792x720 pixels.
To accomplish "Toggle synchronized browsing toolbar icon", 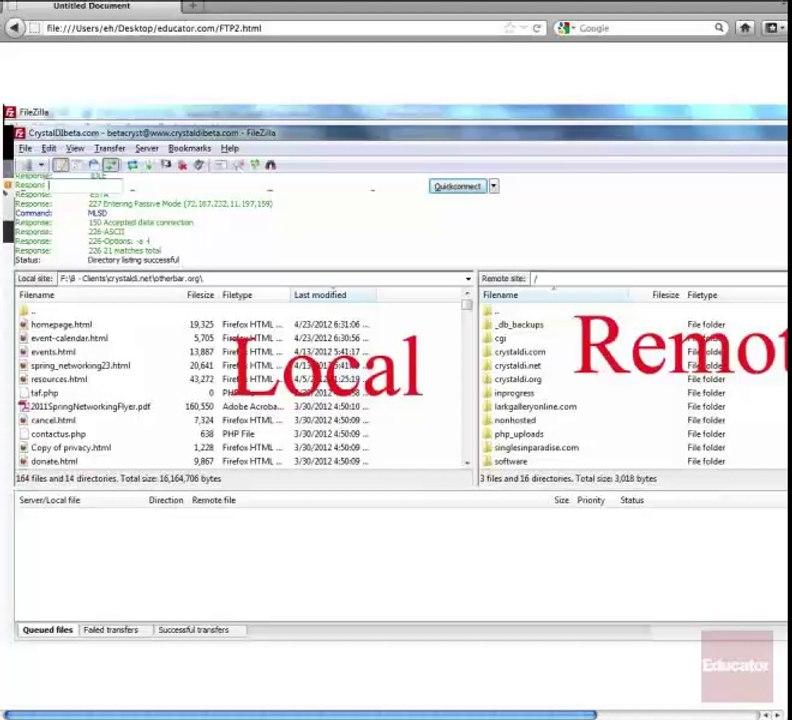I will [255, 165].
